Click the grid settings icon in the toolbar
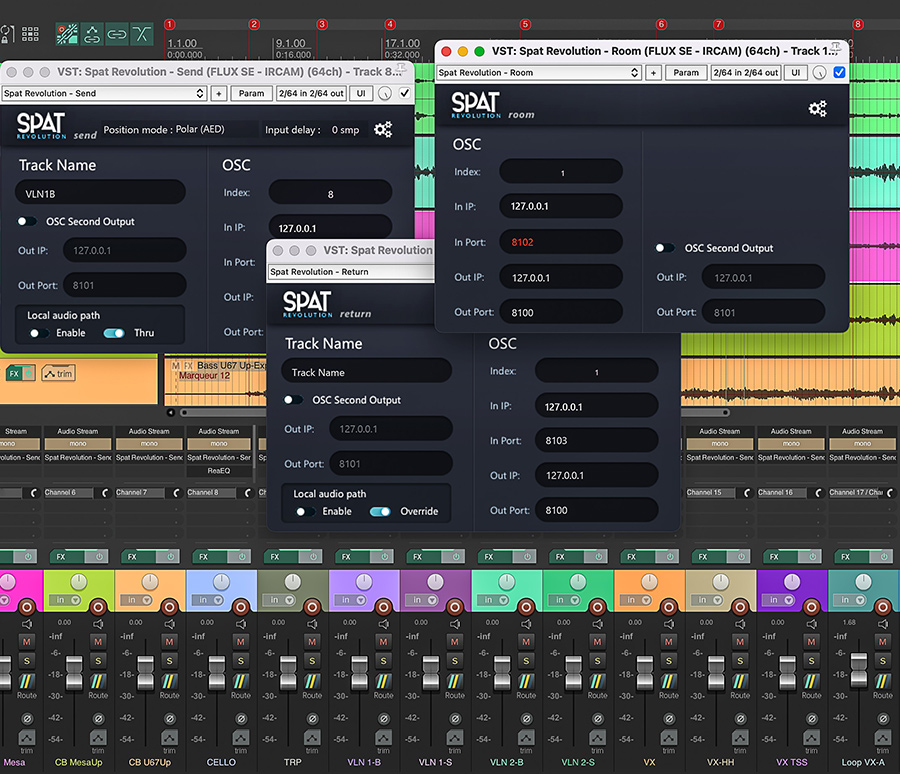The width and height of the screenshot is (900, 774). [30, 34]
